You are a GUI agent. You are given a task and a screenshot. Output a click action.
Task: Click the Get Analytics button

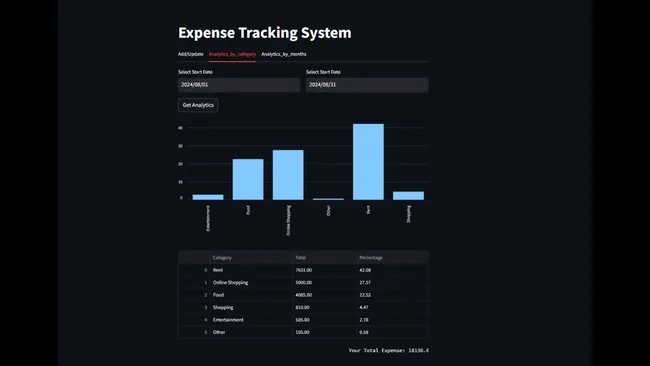click(198, 105)
